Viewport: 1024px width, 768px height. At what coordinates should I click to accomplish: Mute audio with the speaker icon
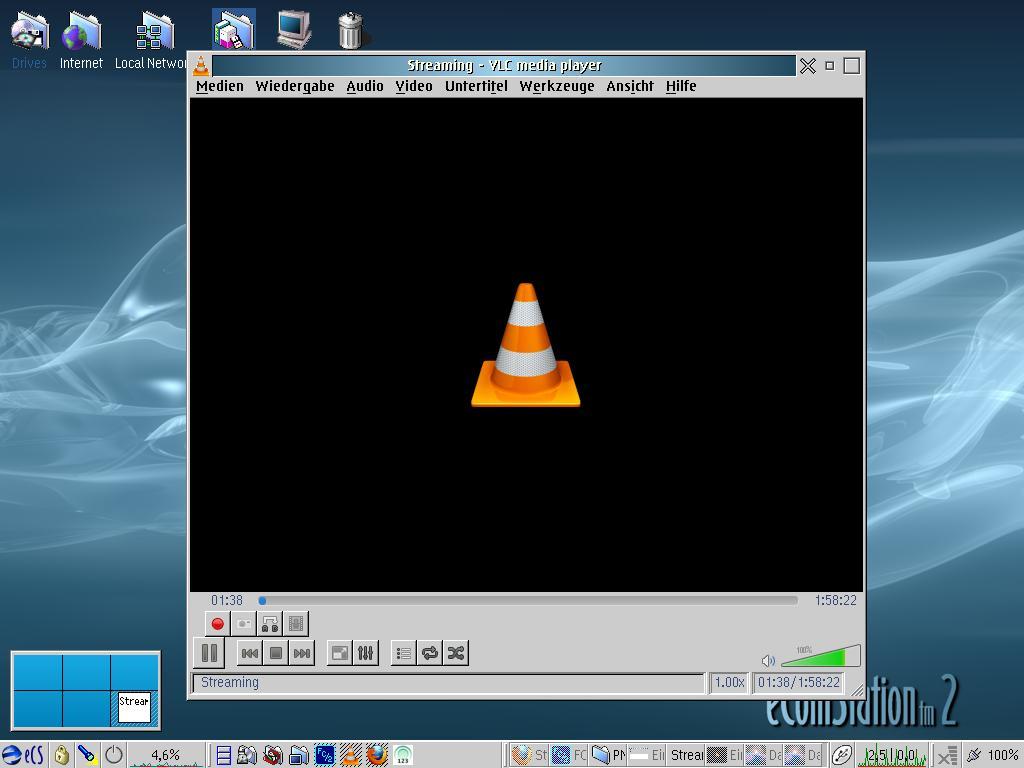(768, 661)
